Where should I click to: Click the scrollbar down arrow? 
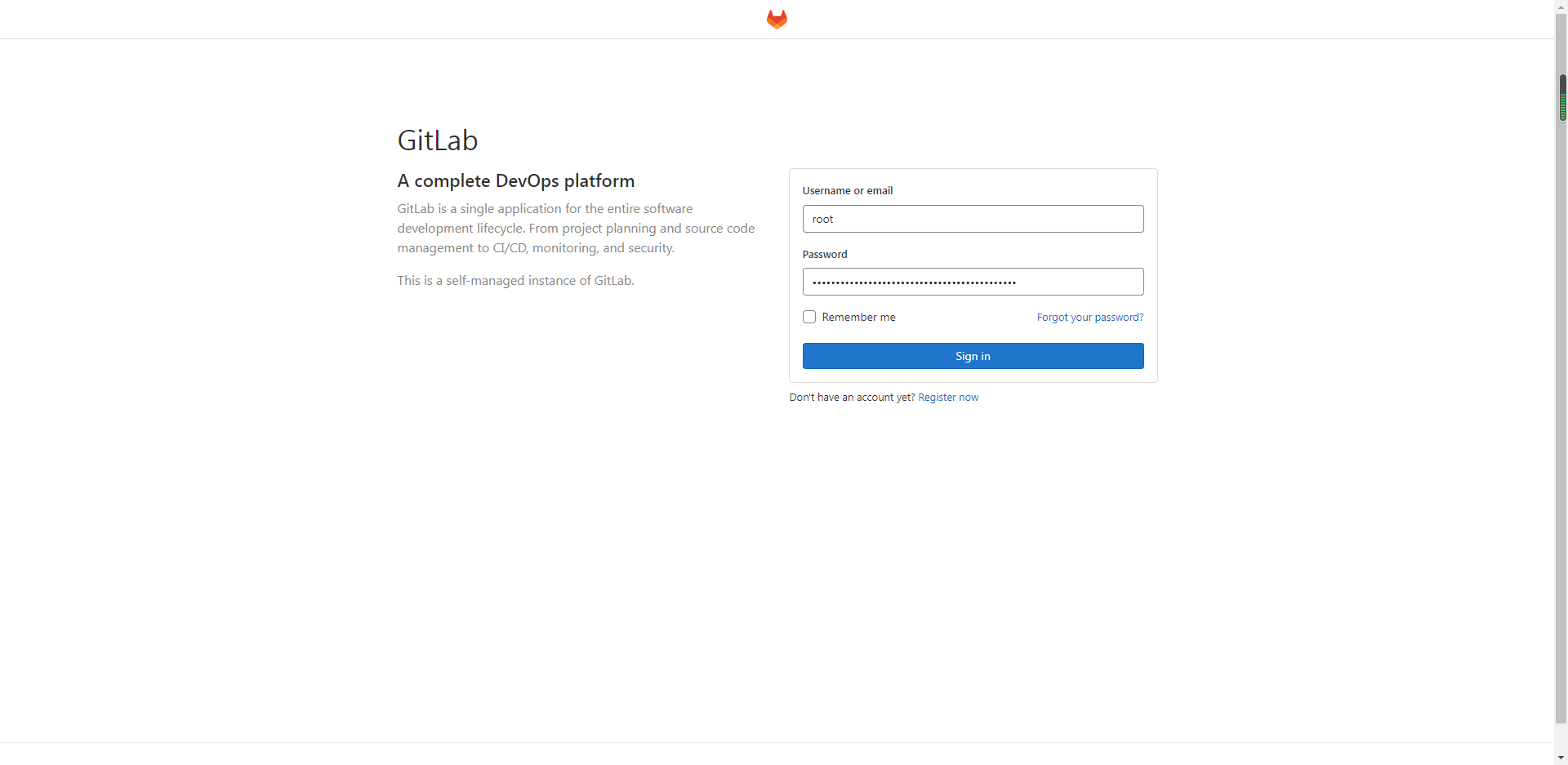1561,758
